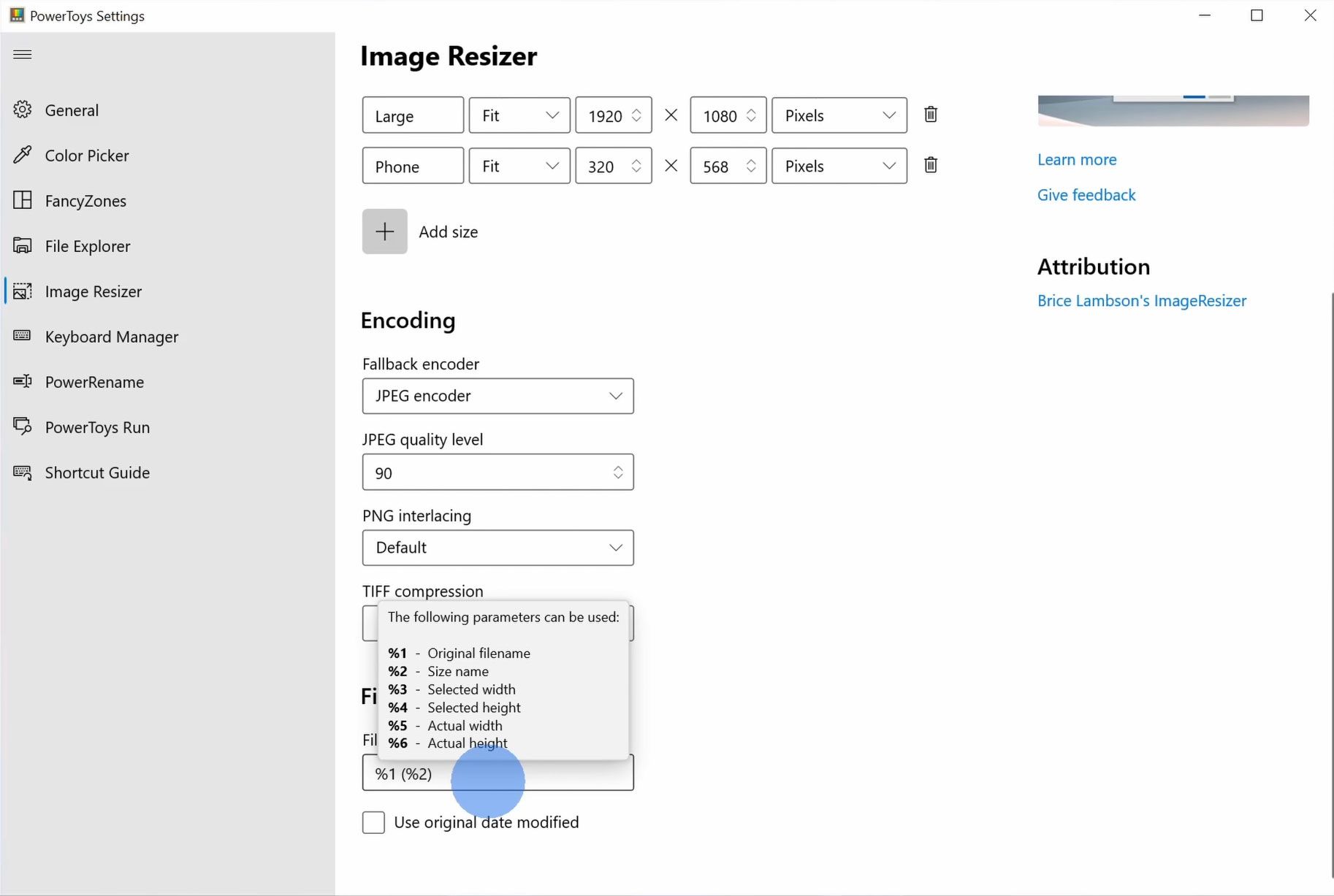The width and height of the screenshot is (1334, 896).
Task: Enable Use original date modified checkbox
Action: point(373,822)
